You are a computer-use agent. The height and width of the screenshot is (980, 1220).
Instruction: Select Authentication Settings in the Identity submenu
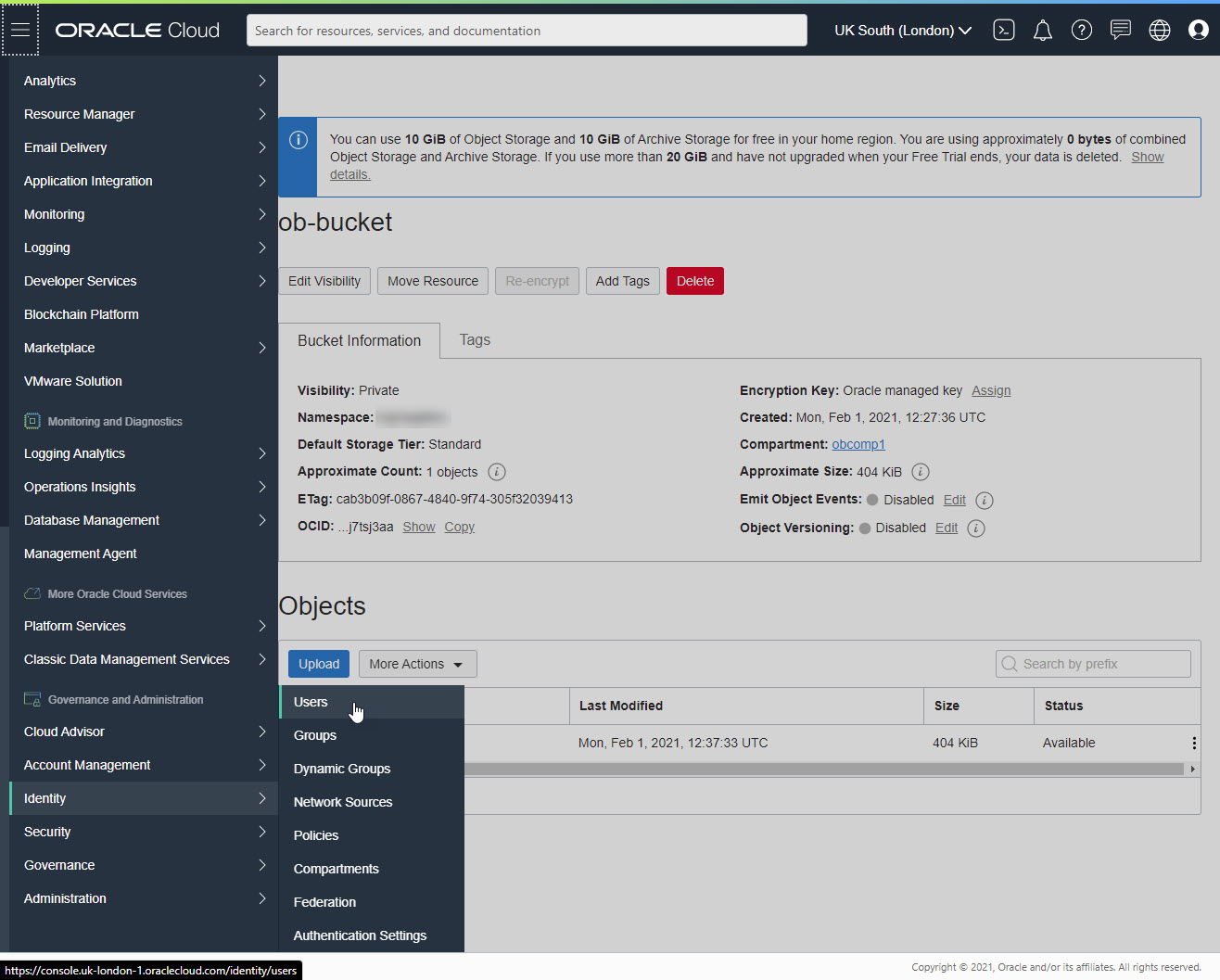(372, 935)
